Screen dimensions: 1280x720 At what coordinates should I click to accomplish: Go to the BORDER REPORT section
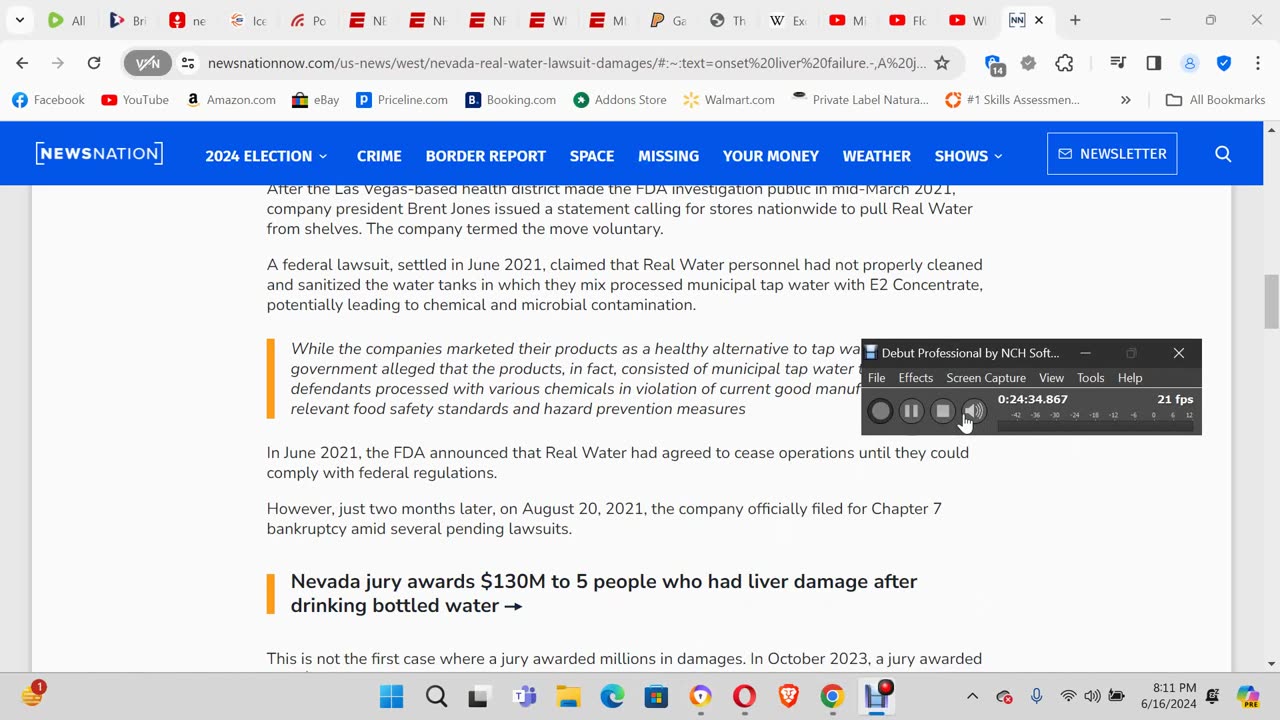[485, 156]
